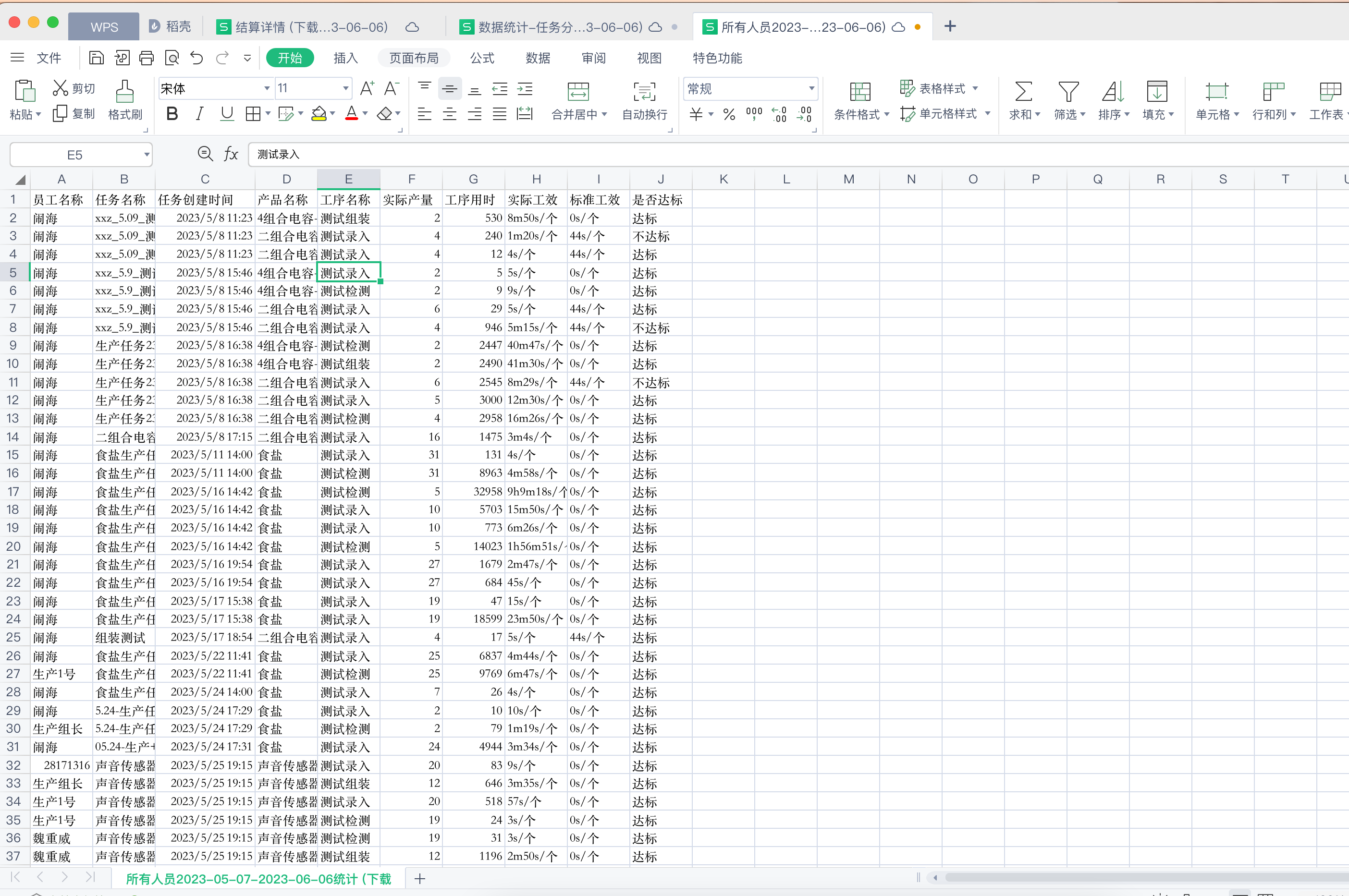1349x896 pixels.
Task: Open the 插入 ribbon tab
Action: (x=345, y=58)
